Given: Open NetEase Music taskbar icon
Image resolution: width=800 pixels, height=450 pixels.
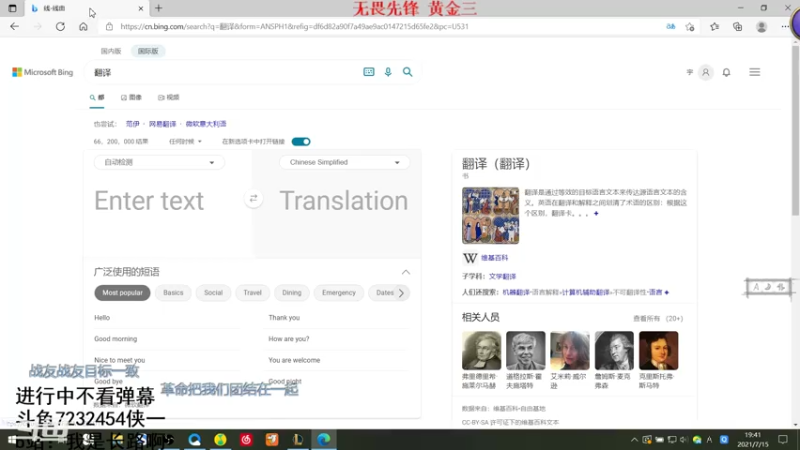Looking at the screenshot, I should 246,439.
